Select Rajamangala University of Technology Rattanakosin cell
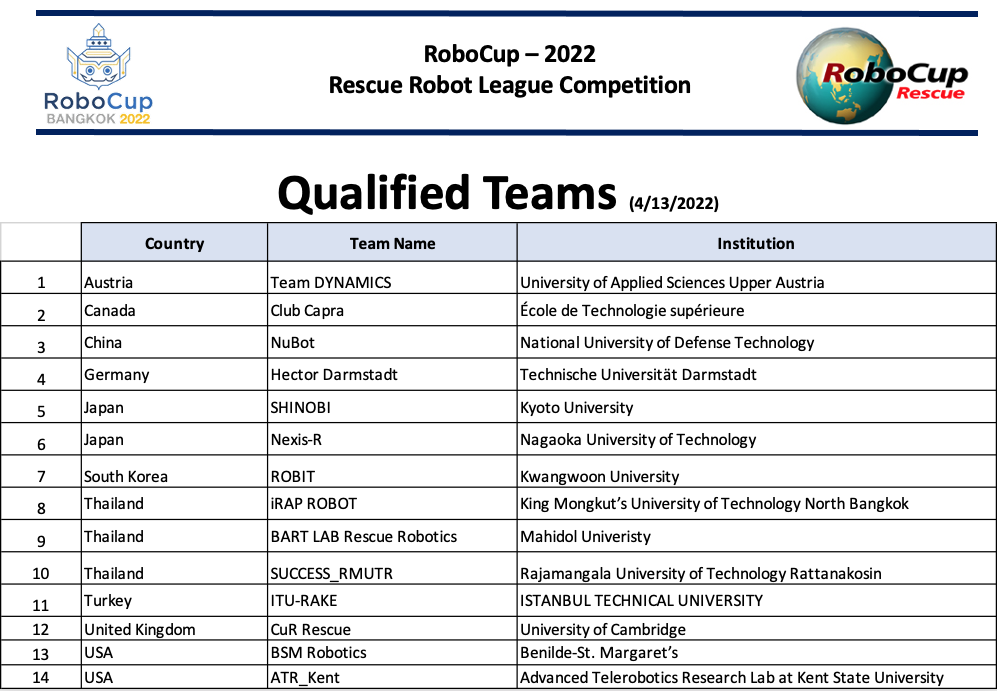The height and width of the screenshot is (691, 997). [x=756, y=568]
